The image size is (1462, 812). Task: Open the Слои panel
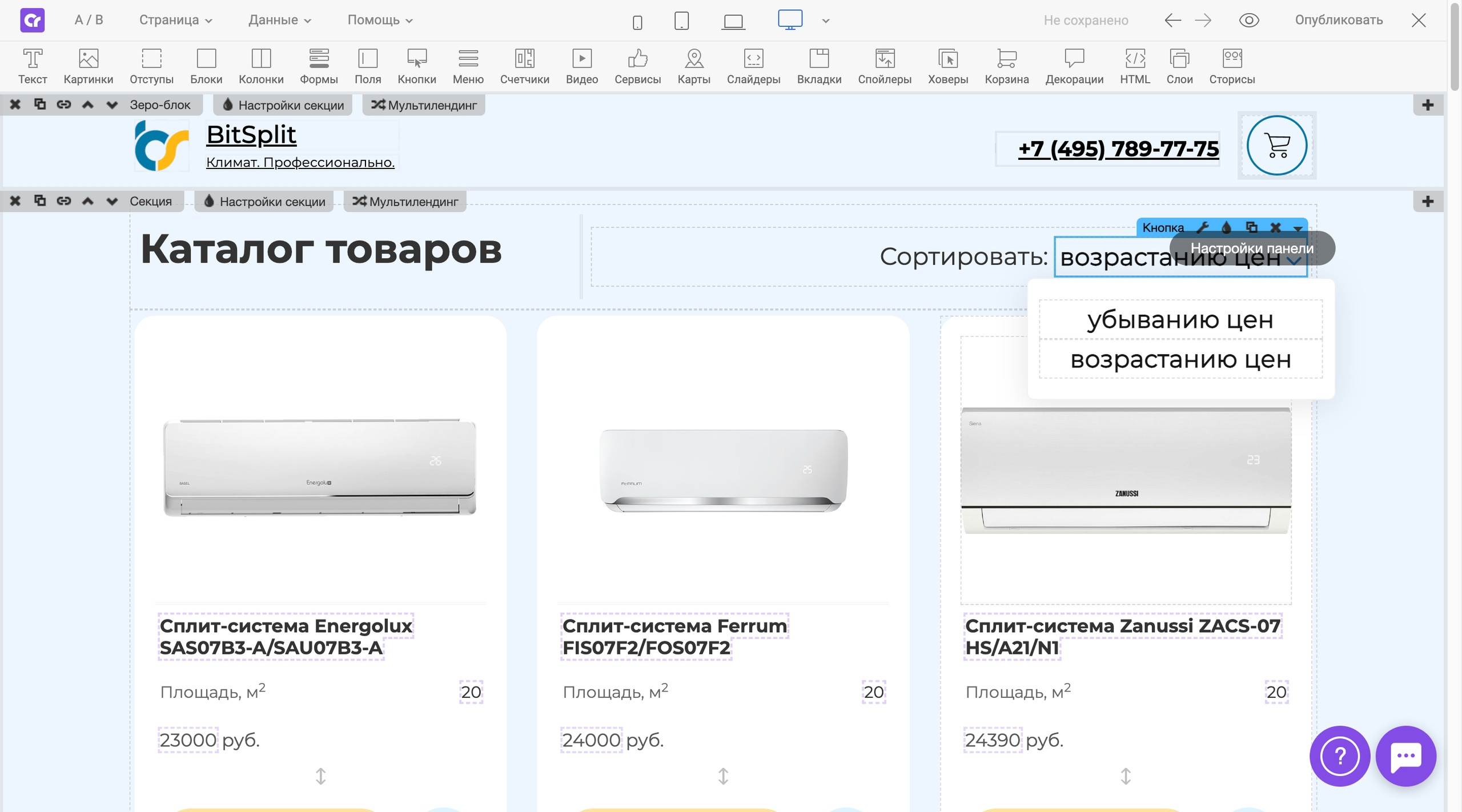pos(1179,66)
